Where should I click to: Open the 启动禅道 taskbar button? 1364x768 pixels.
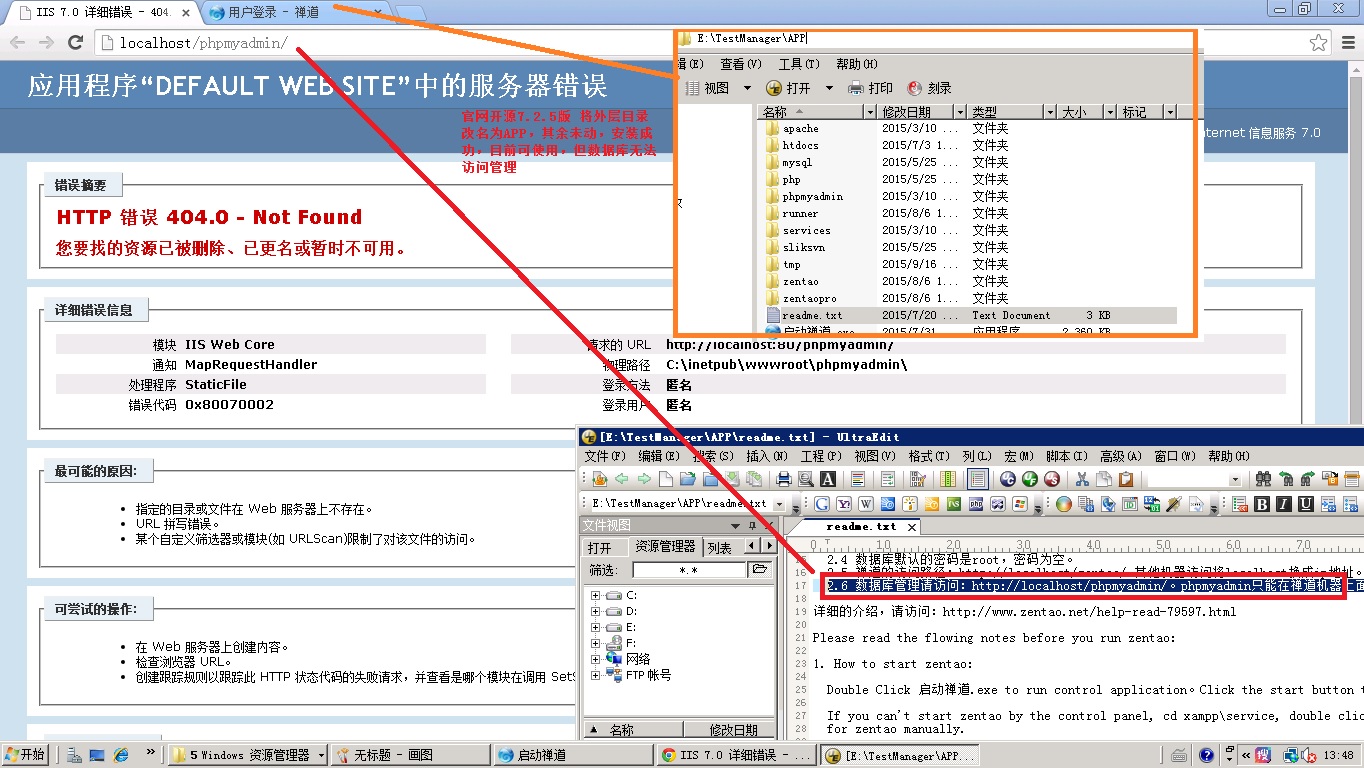pyautogui.click(x=572, y=755)
